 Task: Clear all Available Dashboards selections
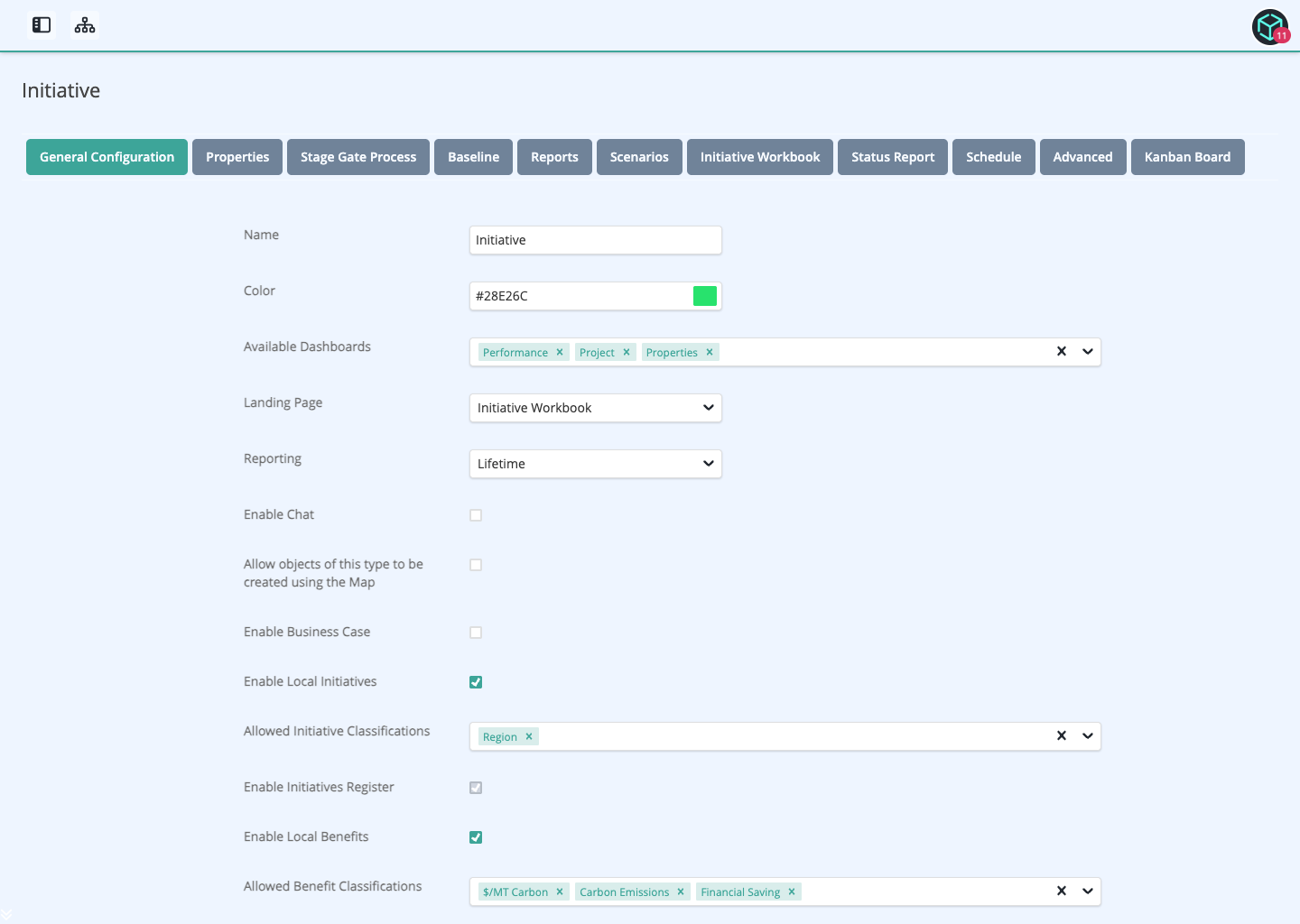coord(1062,351)
